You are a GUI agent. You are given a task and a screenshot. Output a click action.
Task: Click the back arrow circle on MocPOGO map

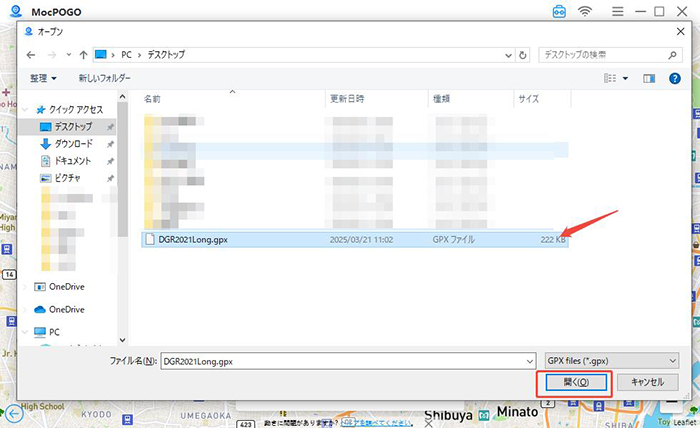click(x=14, y=413)
